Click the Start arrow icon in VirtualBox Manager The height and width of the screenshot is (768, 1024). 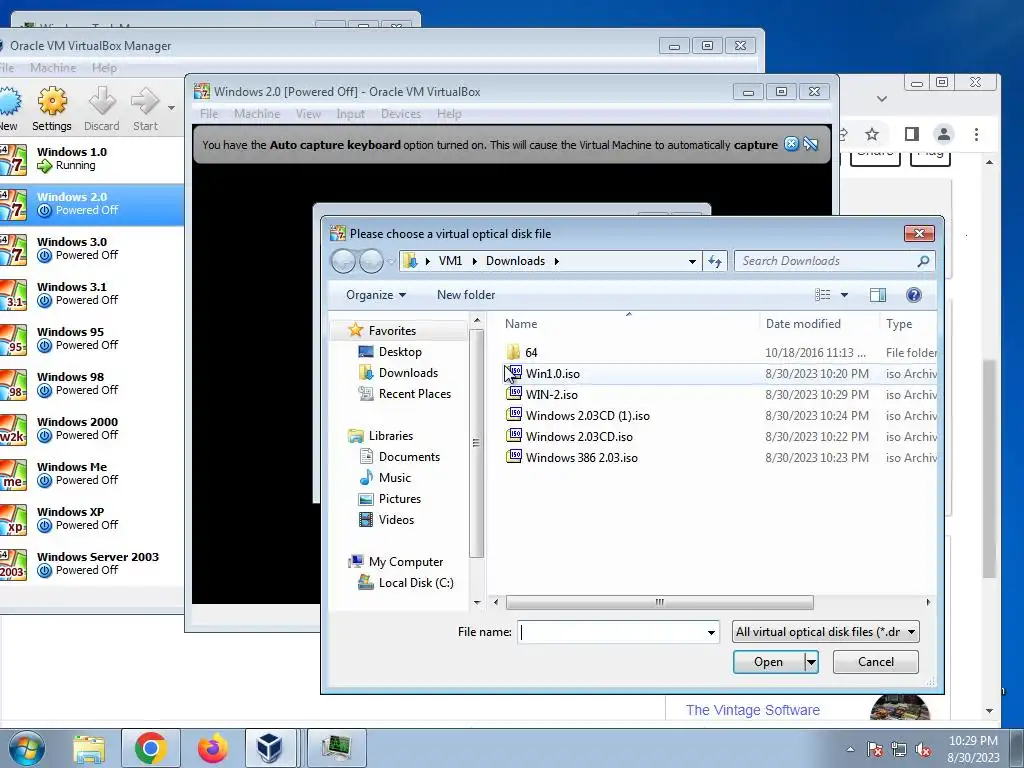pyautogui.click(x=145, y=102)
